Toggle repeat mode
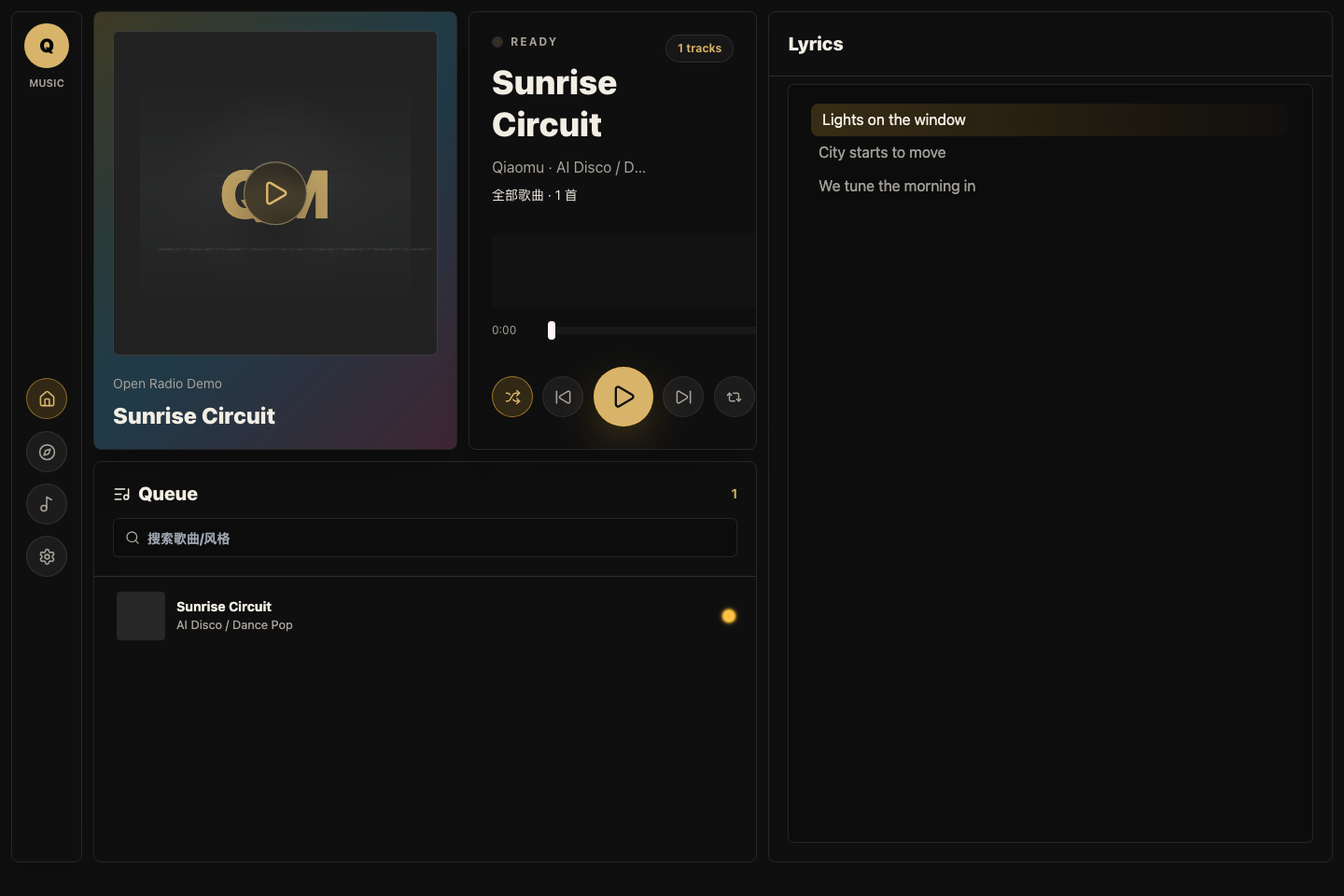The width and height of the screenshot is (1344, 896). click(x=735, y=397)
